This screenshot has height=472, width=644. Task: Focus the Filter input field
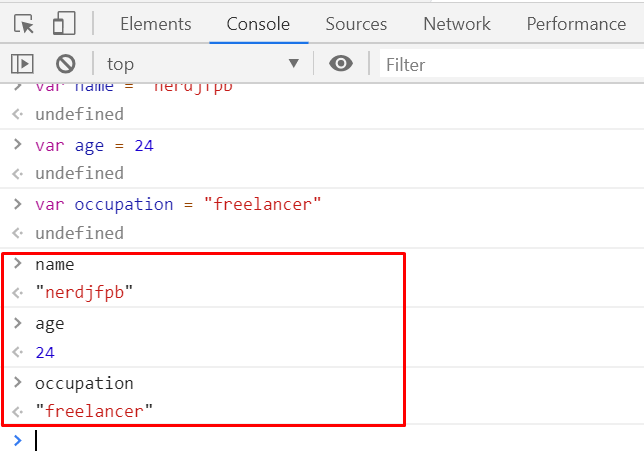click(512, 64)
